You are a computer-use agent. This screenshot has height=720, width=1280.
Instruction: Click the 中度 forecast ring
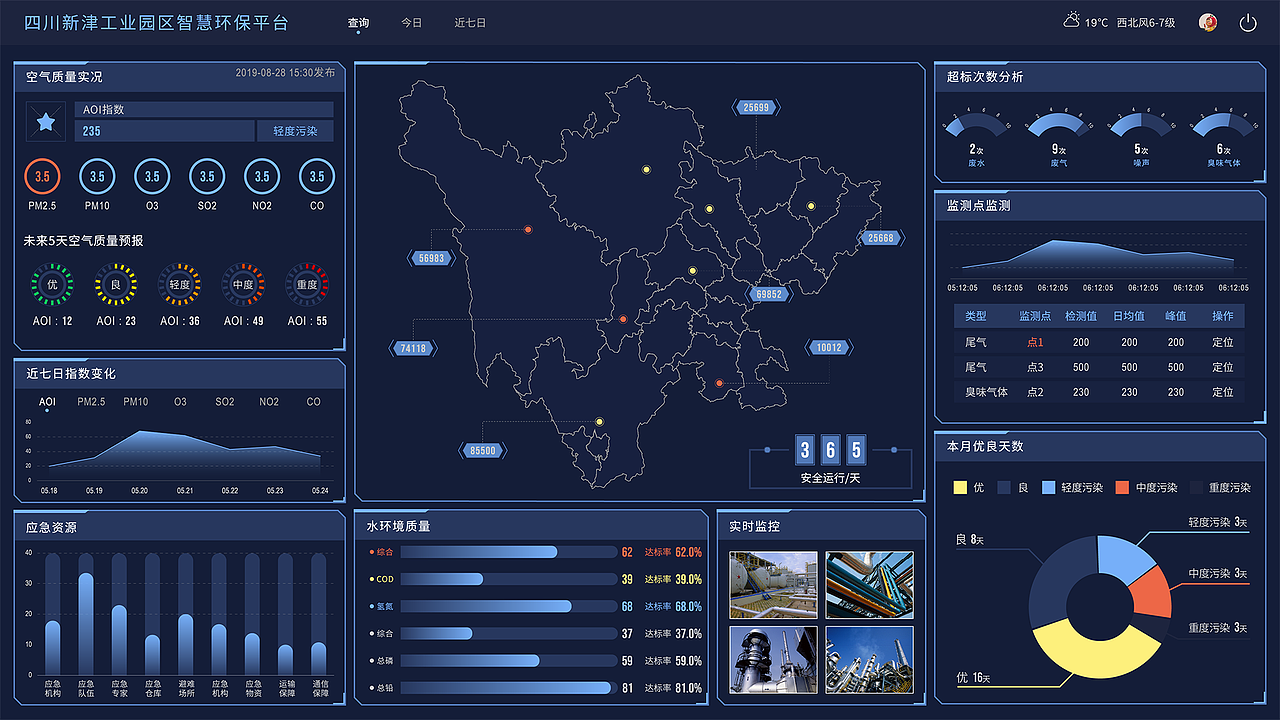243,285
